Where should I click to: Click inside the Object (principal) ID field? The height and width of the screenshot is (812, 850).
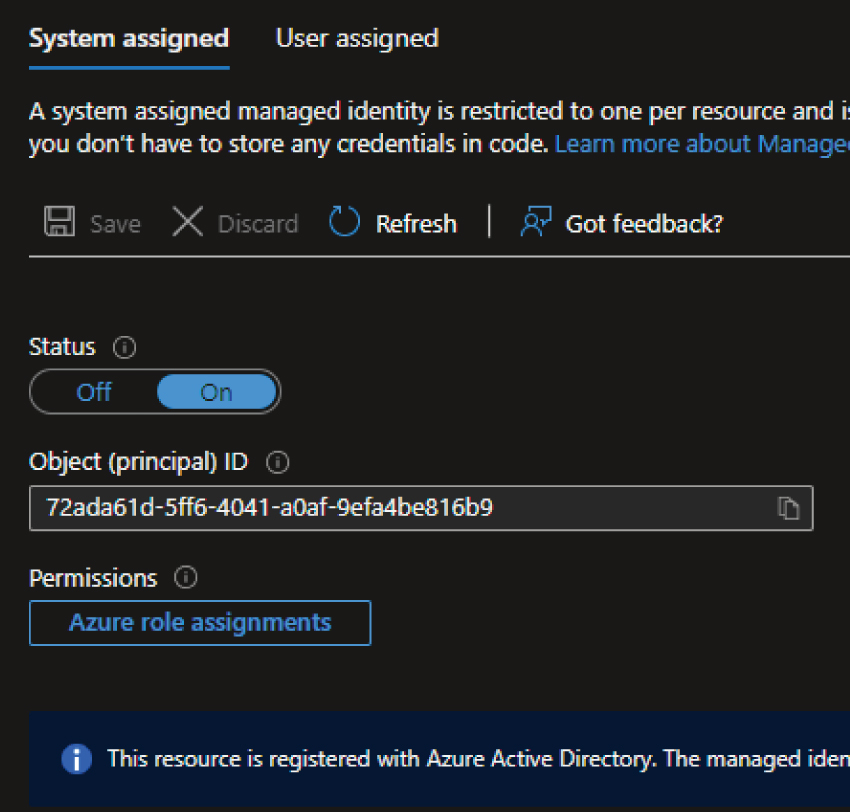[x=400, y=508]
